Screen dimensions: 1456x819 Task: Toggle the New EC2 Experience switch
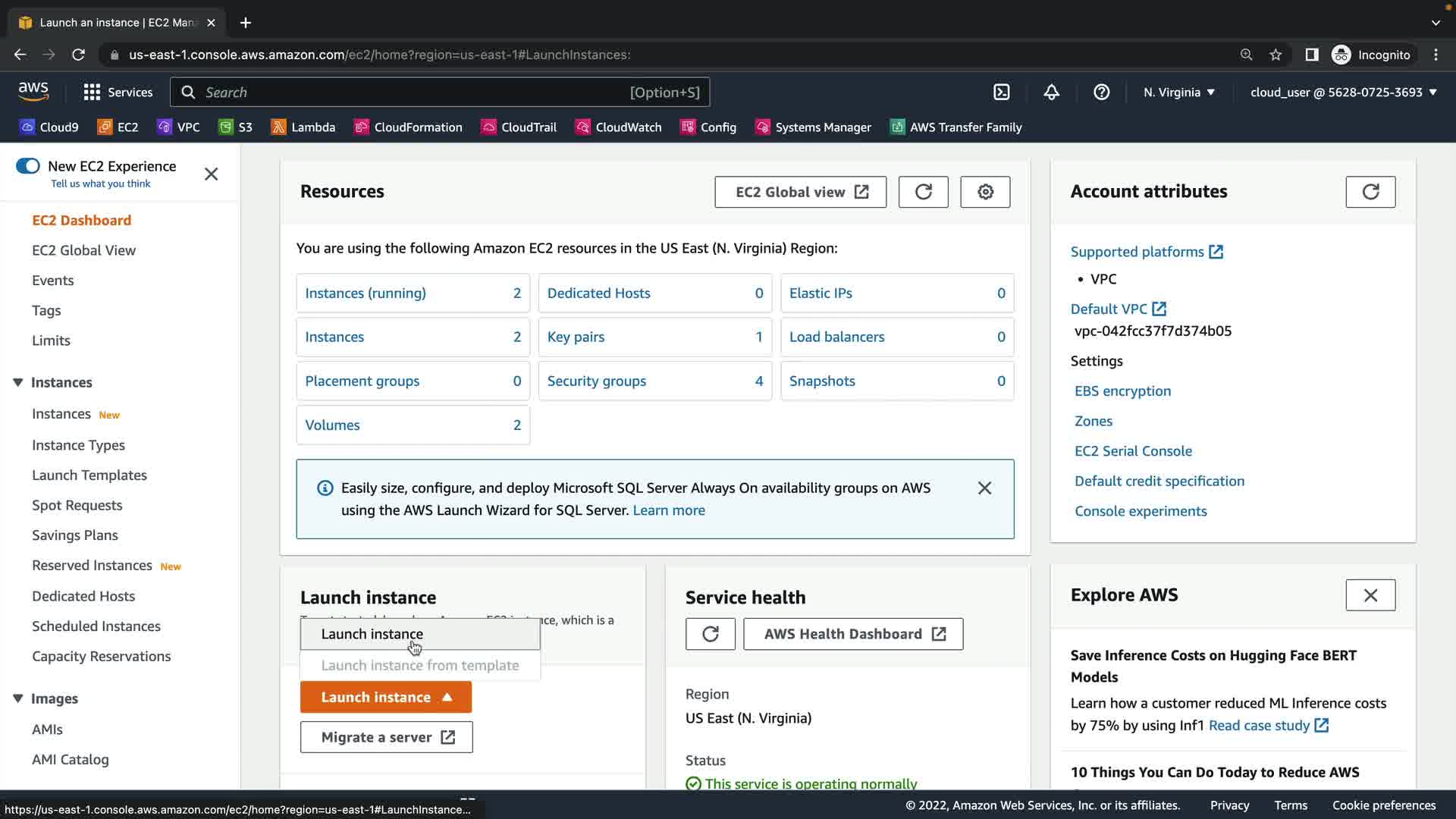click(28, 166)
